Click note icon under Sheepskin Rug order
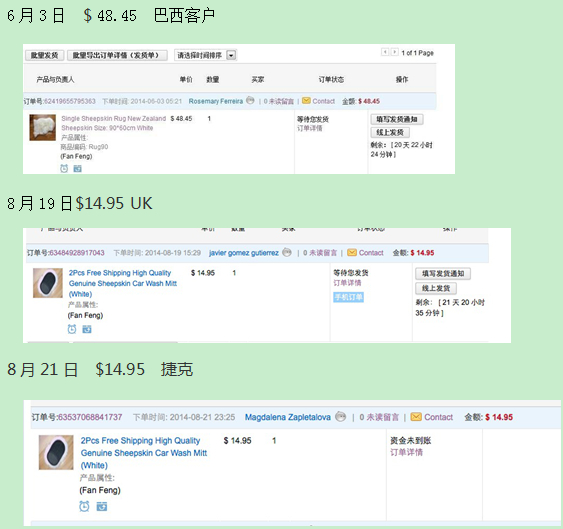The image size is (563, 529). point(78,168)
